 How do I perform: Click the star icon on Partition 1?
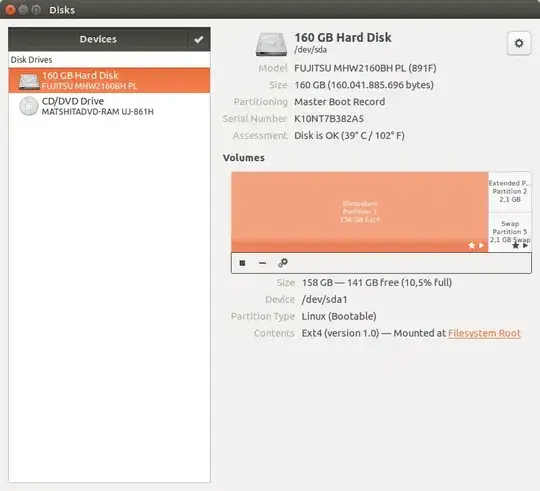471,246
